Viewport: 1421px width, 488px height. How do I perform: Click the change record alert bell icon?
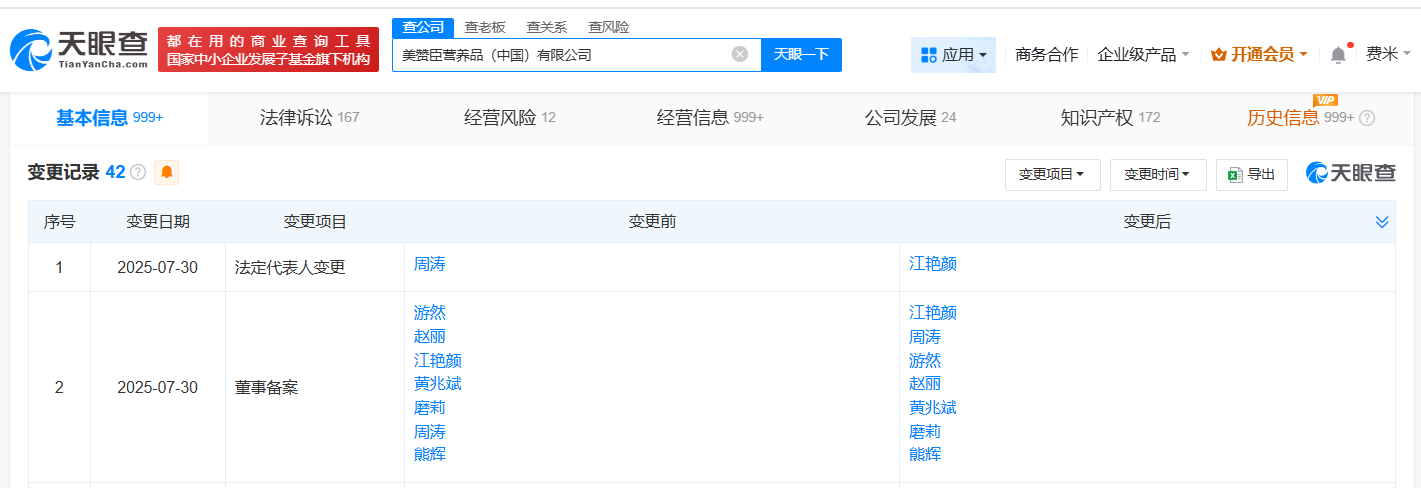point(166,172)
